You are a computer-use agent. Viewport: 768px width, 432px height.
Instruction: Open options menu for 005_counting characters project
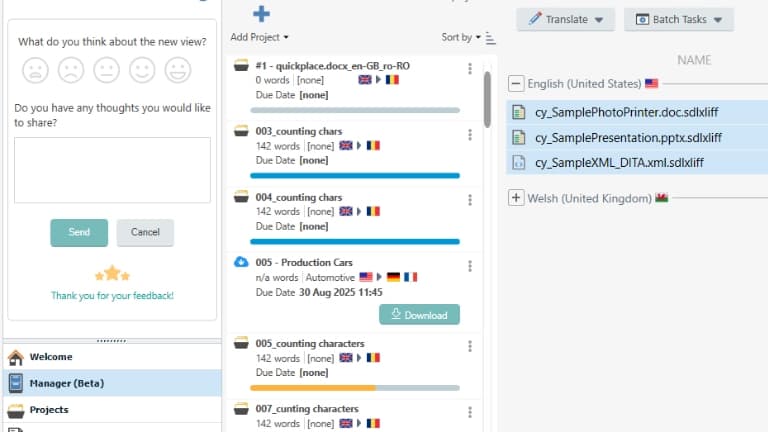coord(470,346)
